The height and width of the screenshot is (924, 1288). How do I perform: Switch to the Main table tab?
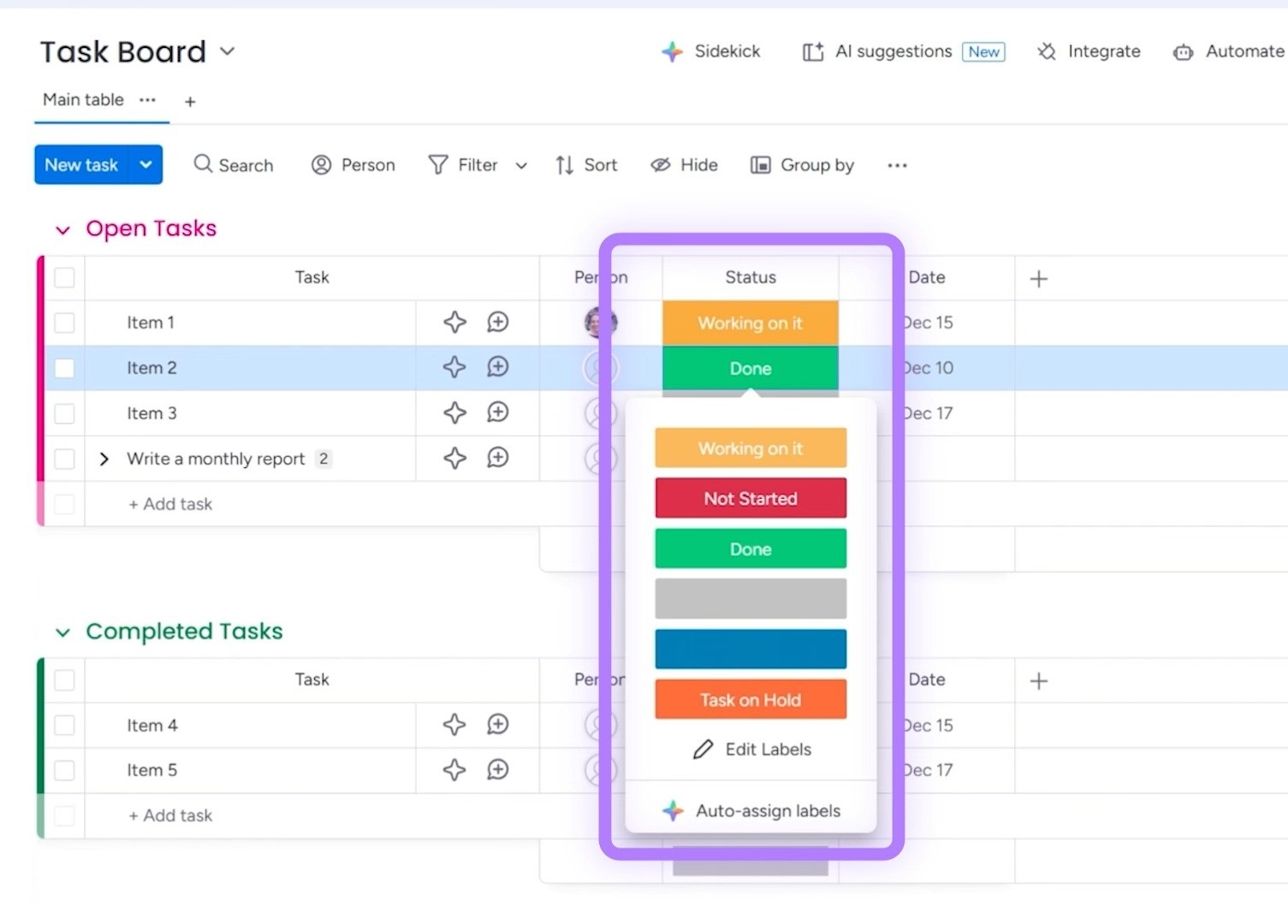click(84, 100)
